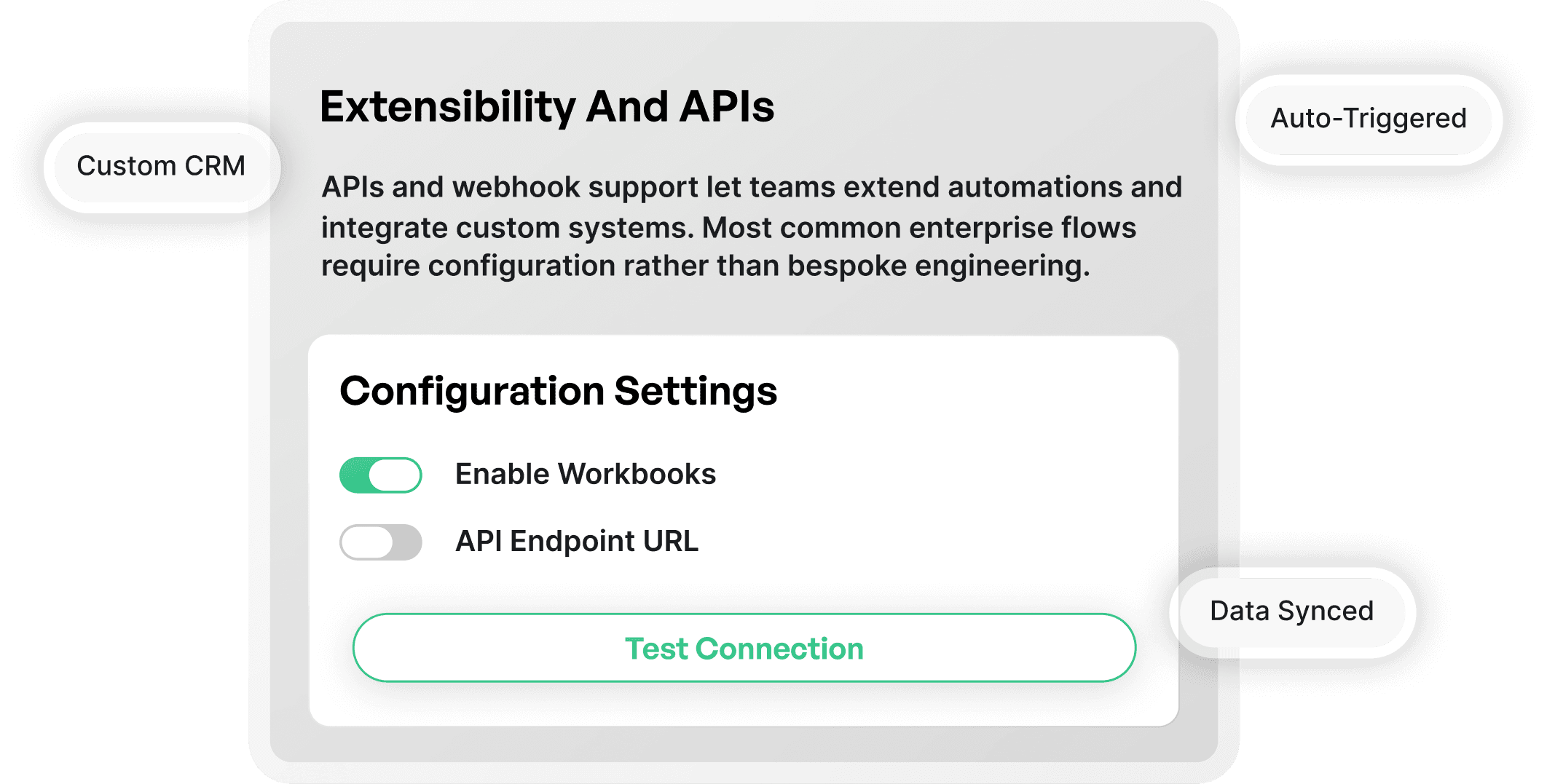Click the green knob of Workbooks switch
This screenshot has height=784, width=1547.
click(x=395, y=474)
